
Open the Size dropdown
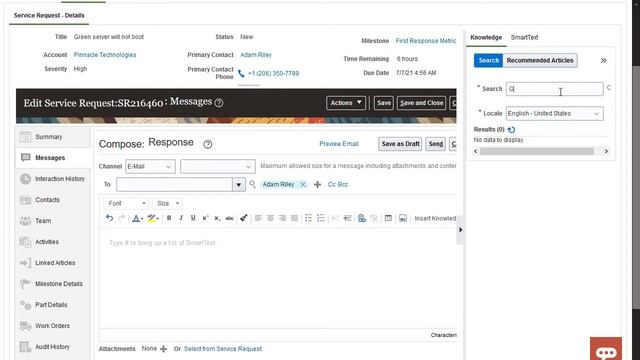[x=167, y=203]
